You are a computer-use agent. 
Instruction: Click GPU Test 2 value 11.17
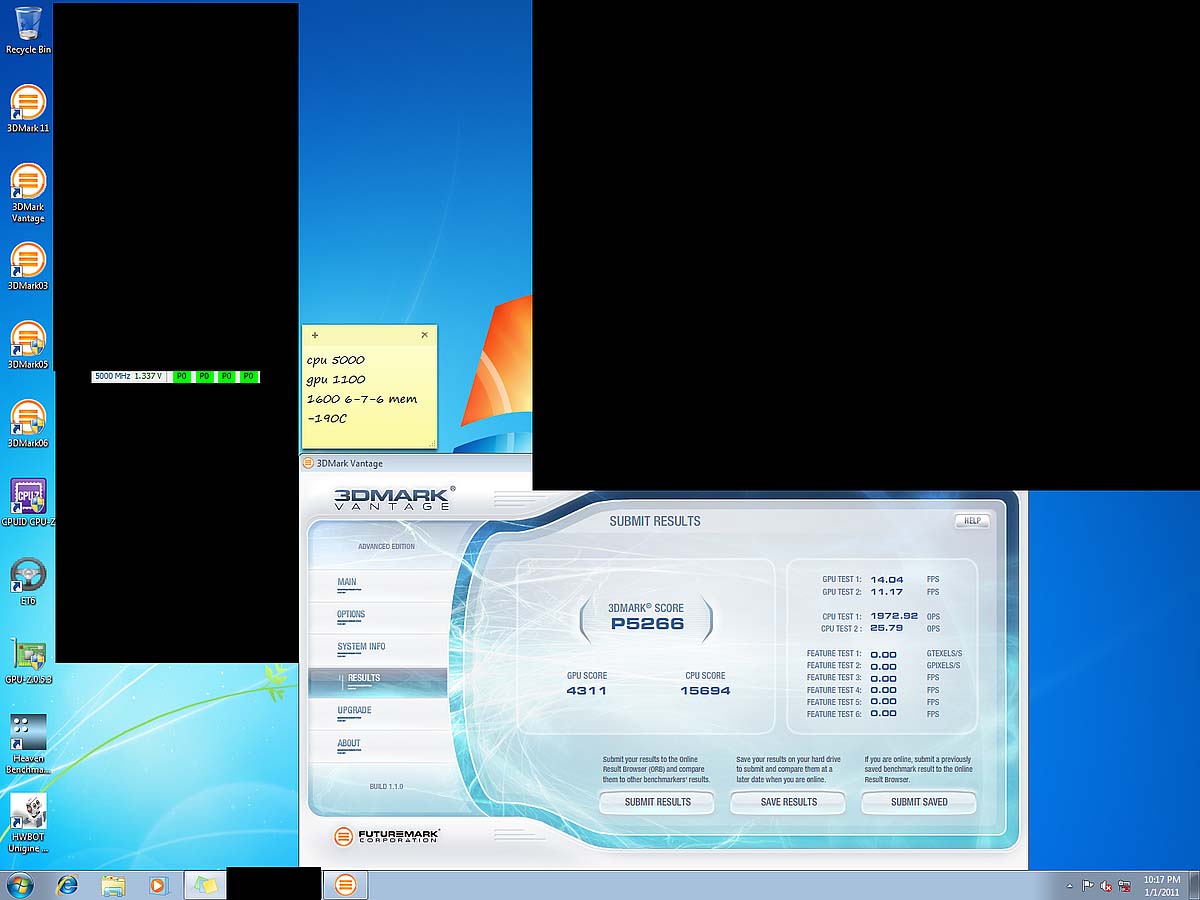click(x=886, y=592)
